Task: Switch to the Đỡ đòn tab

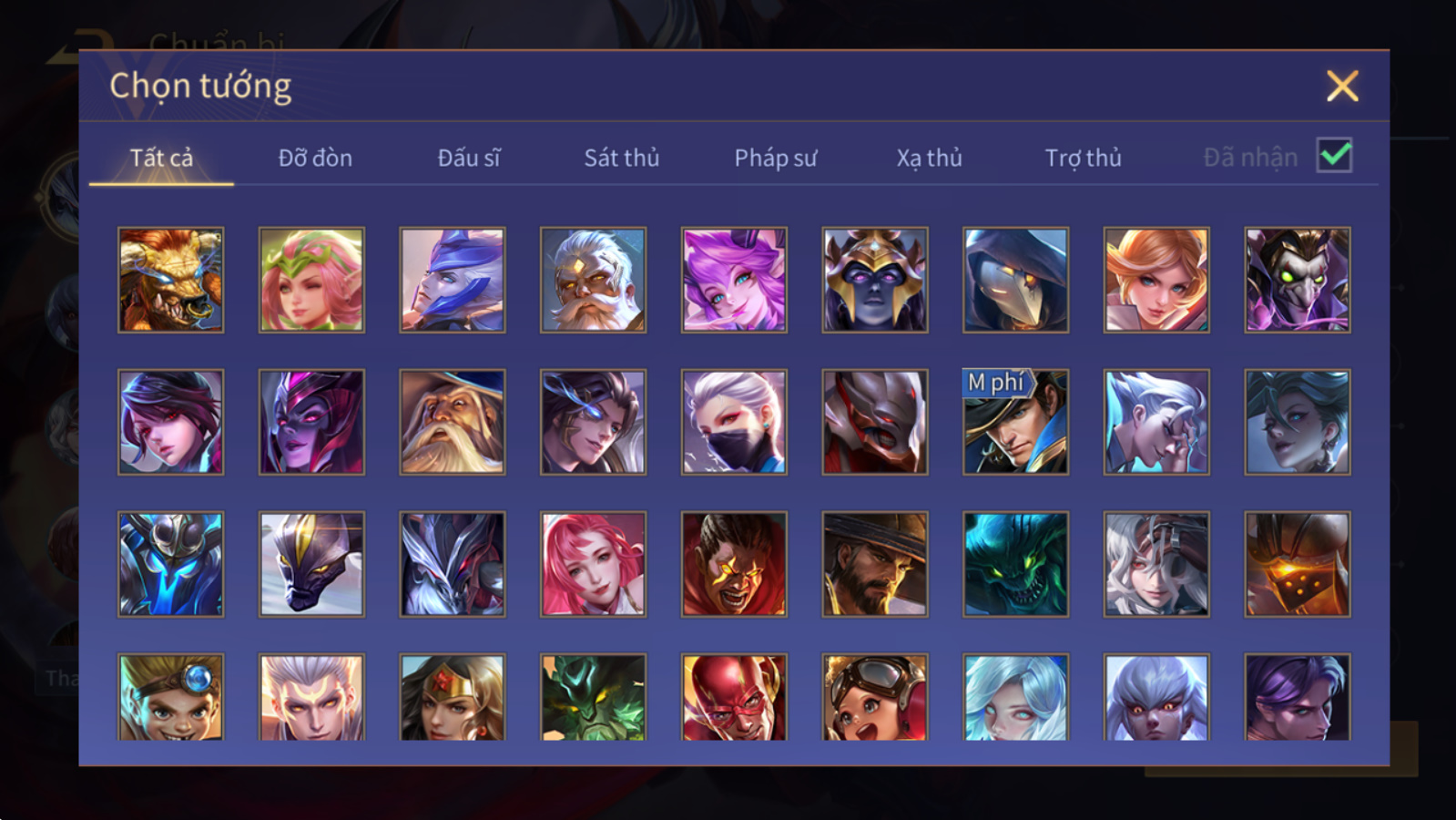Action: pos(315,158)
